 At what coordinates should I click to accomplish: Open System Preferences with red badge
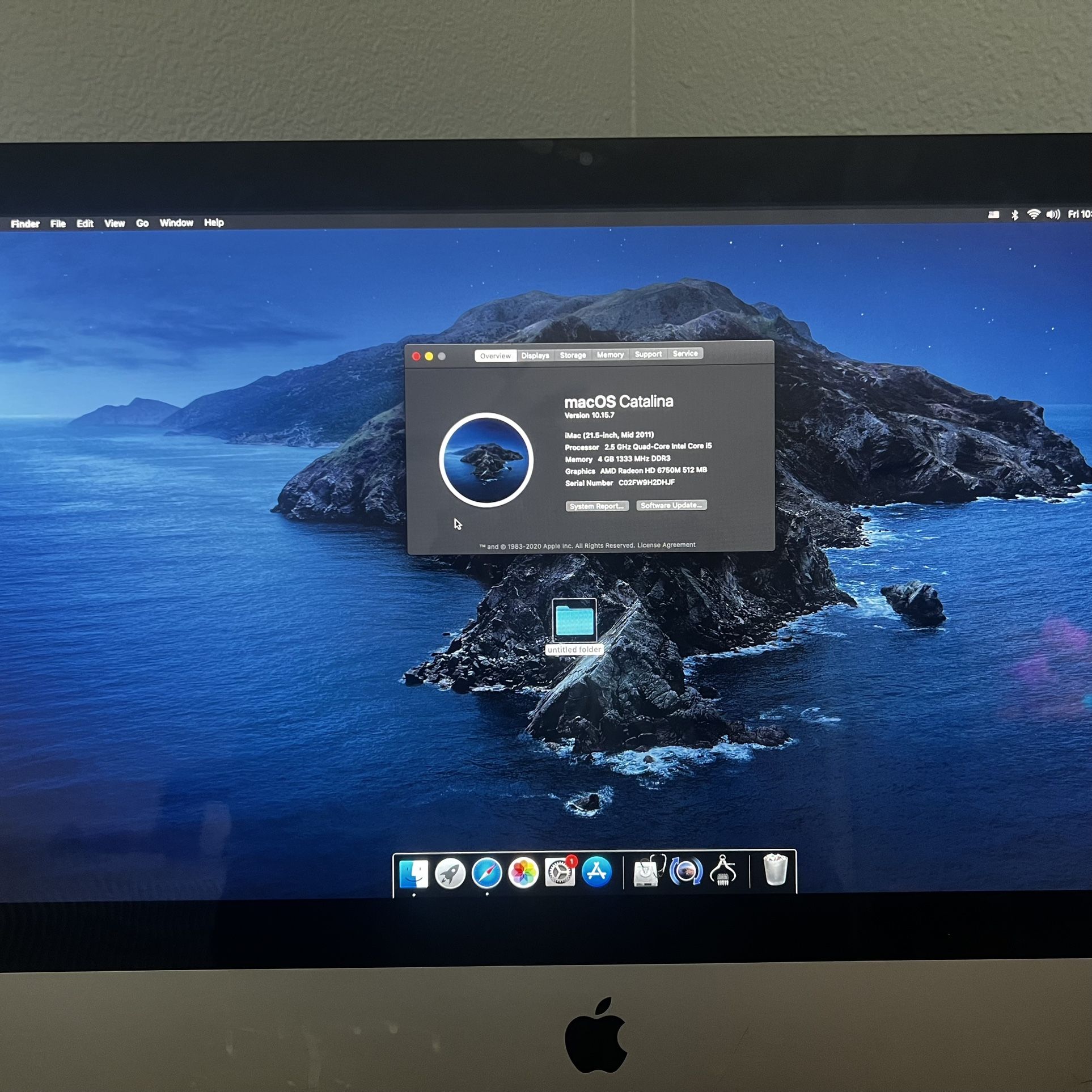pos(560,872)
